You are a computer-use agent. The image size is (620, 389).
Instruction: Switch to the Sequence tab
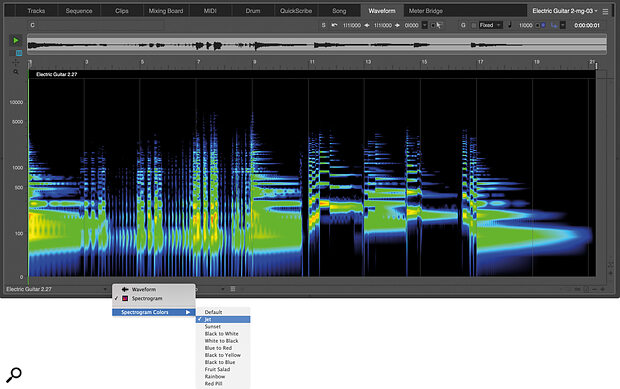pyautogui.click(x=79, y=11)
